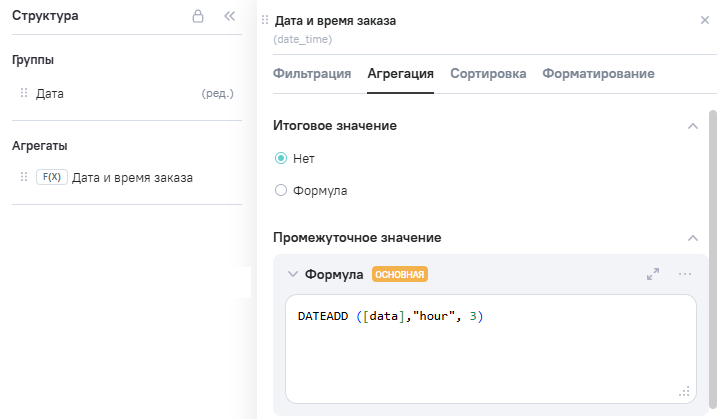
Task: Collapse the Промежуточное значение section
Action: pyautogui.click(x=691, y=238)
